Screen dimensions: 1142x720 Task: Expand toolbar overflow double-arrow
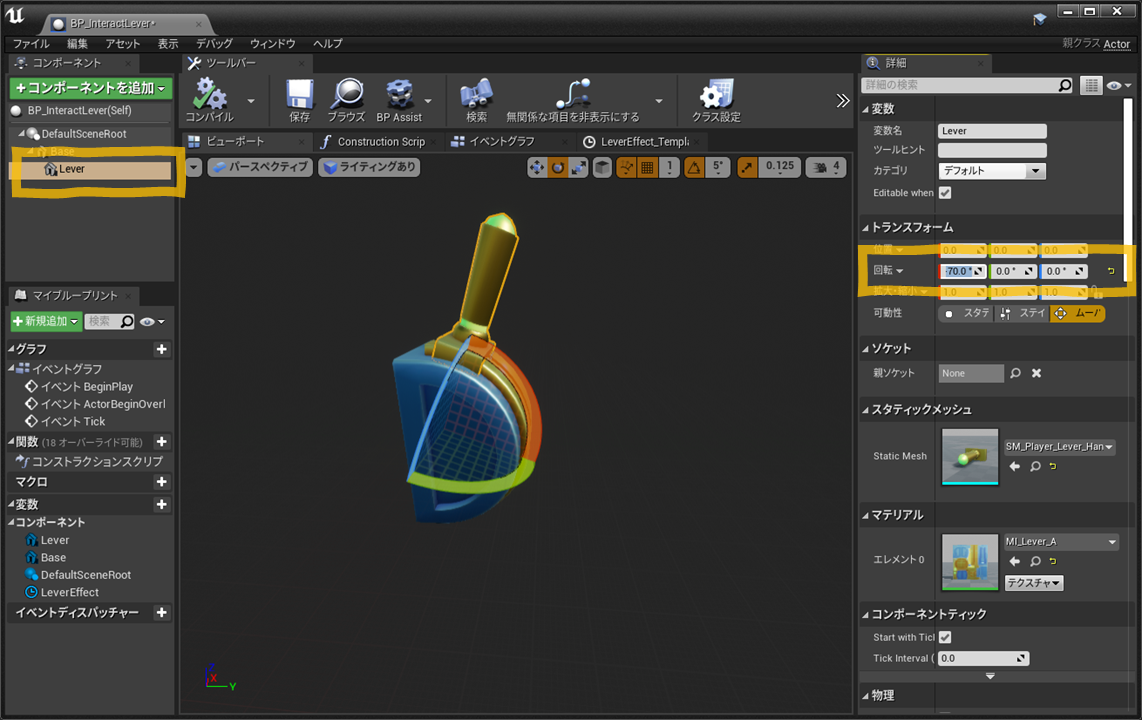click(843, 100)
